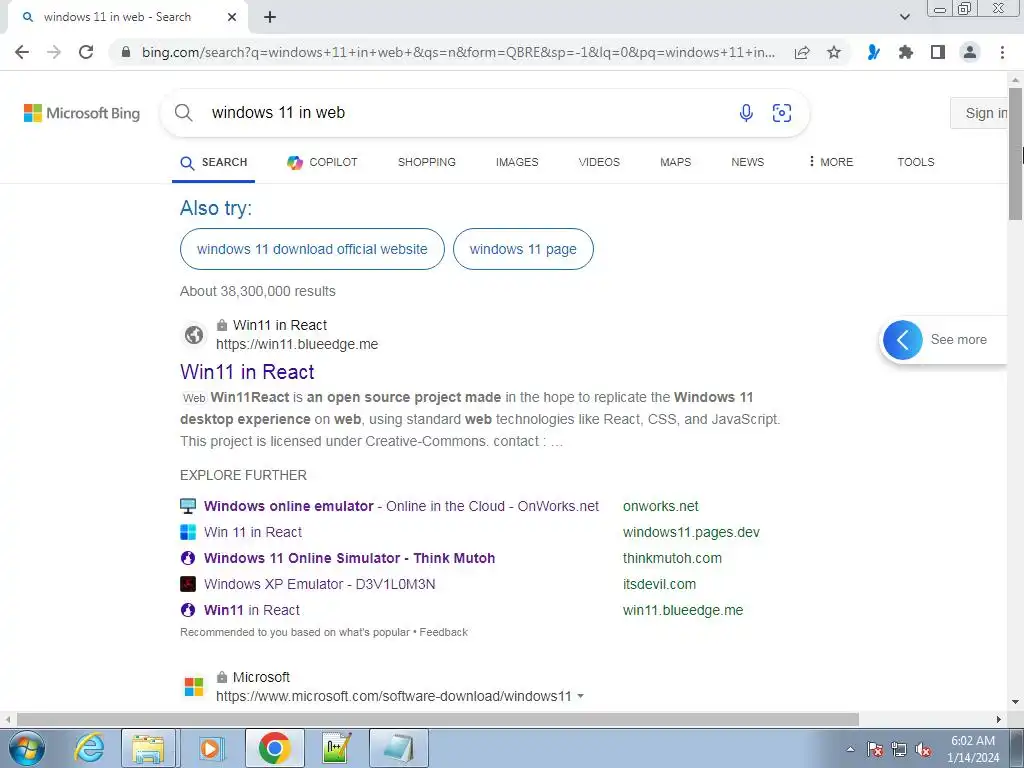Open the TOOLS option
This screenshot has width=1024, height=768.
click(x=916, y=163)
